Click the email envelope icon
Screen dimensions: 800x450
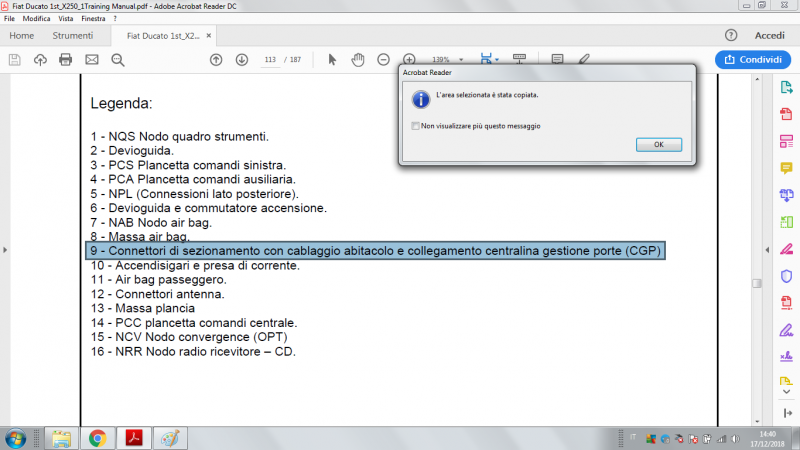tap(92, 60)
